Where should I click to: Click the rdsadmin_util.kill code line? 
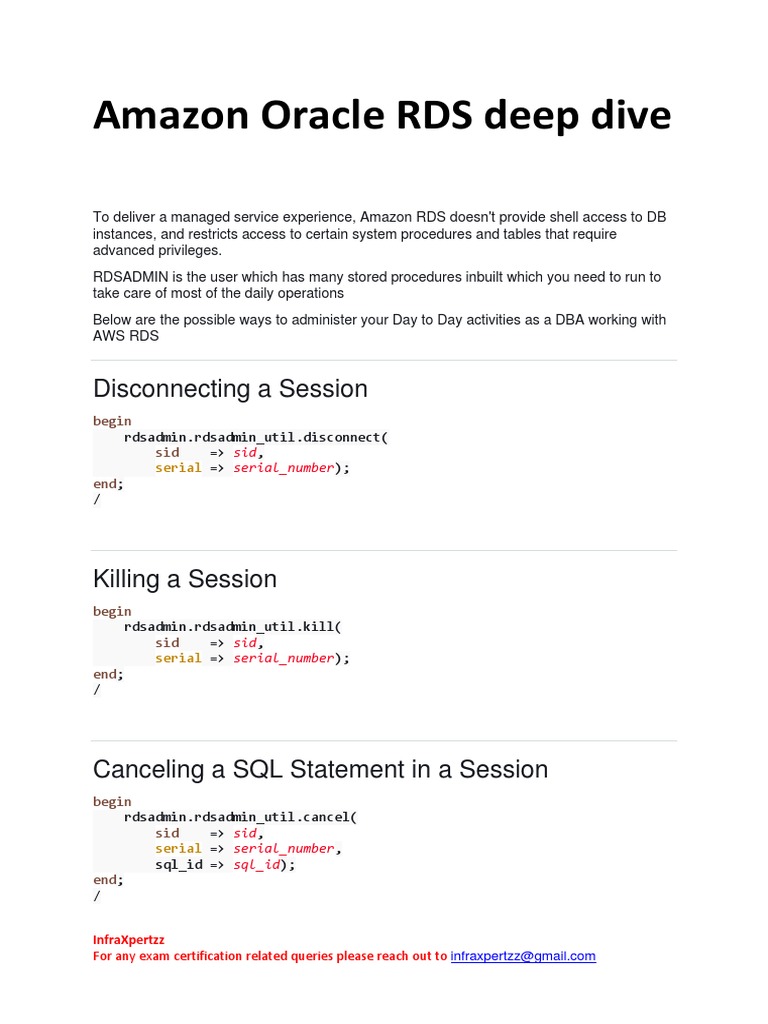tap(232, 627)
